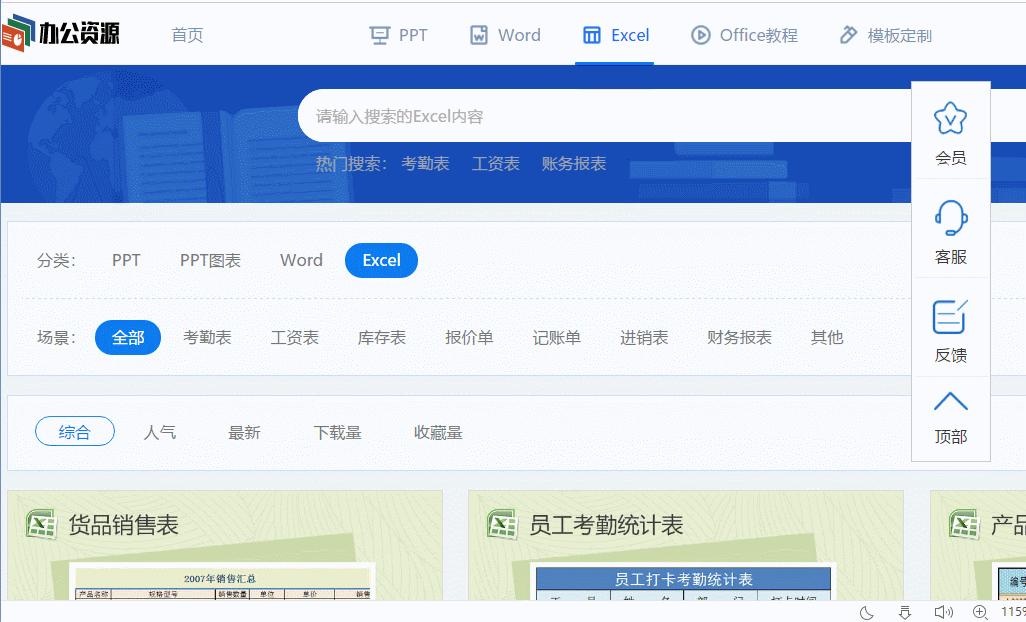
Task: Click the Office教程 play icon
Action: tap(699, 34)
